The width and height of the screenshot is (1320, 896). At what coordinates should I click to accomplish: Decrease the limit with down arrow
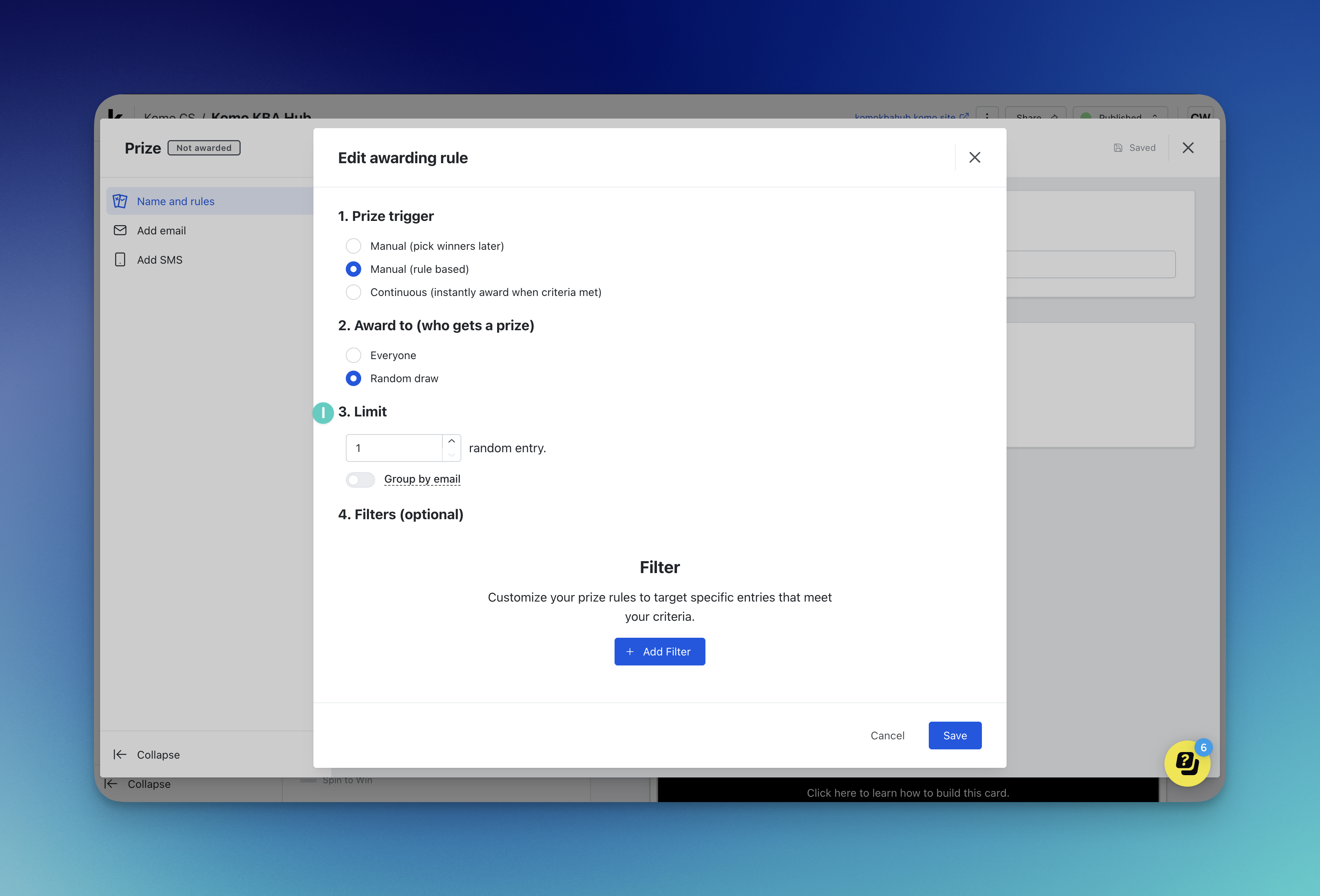pos(452,455)
